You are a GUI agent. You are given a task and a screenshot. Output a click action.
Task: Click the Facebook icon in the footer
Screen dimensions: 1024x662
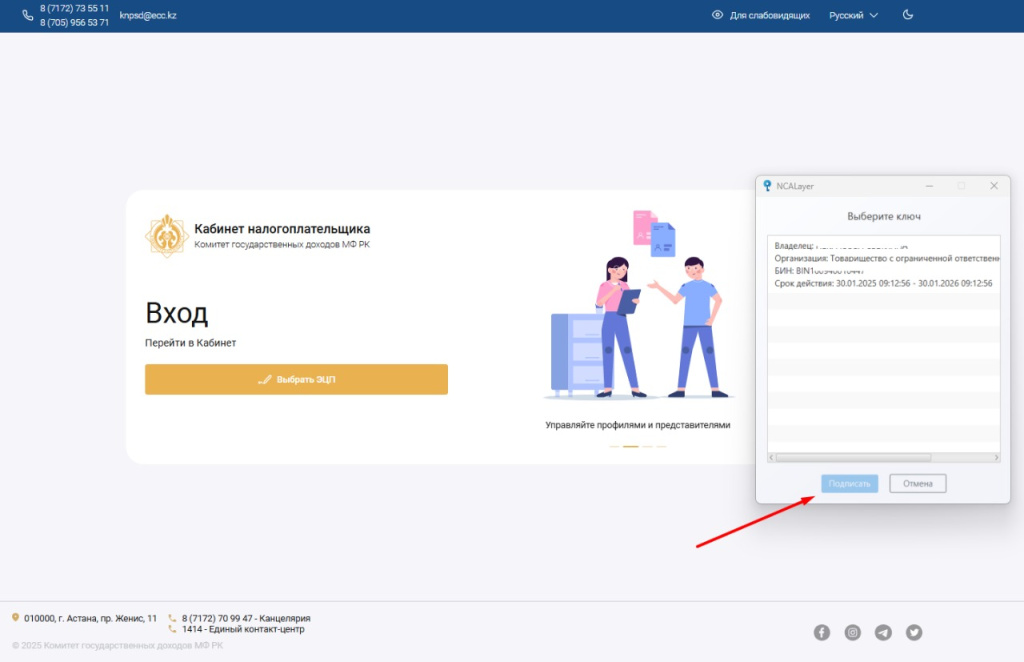(822, 632)
